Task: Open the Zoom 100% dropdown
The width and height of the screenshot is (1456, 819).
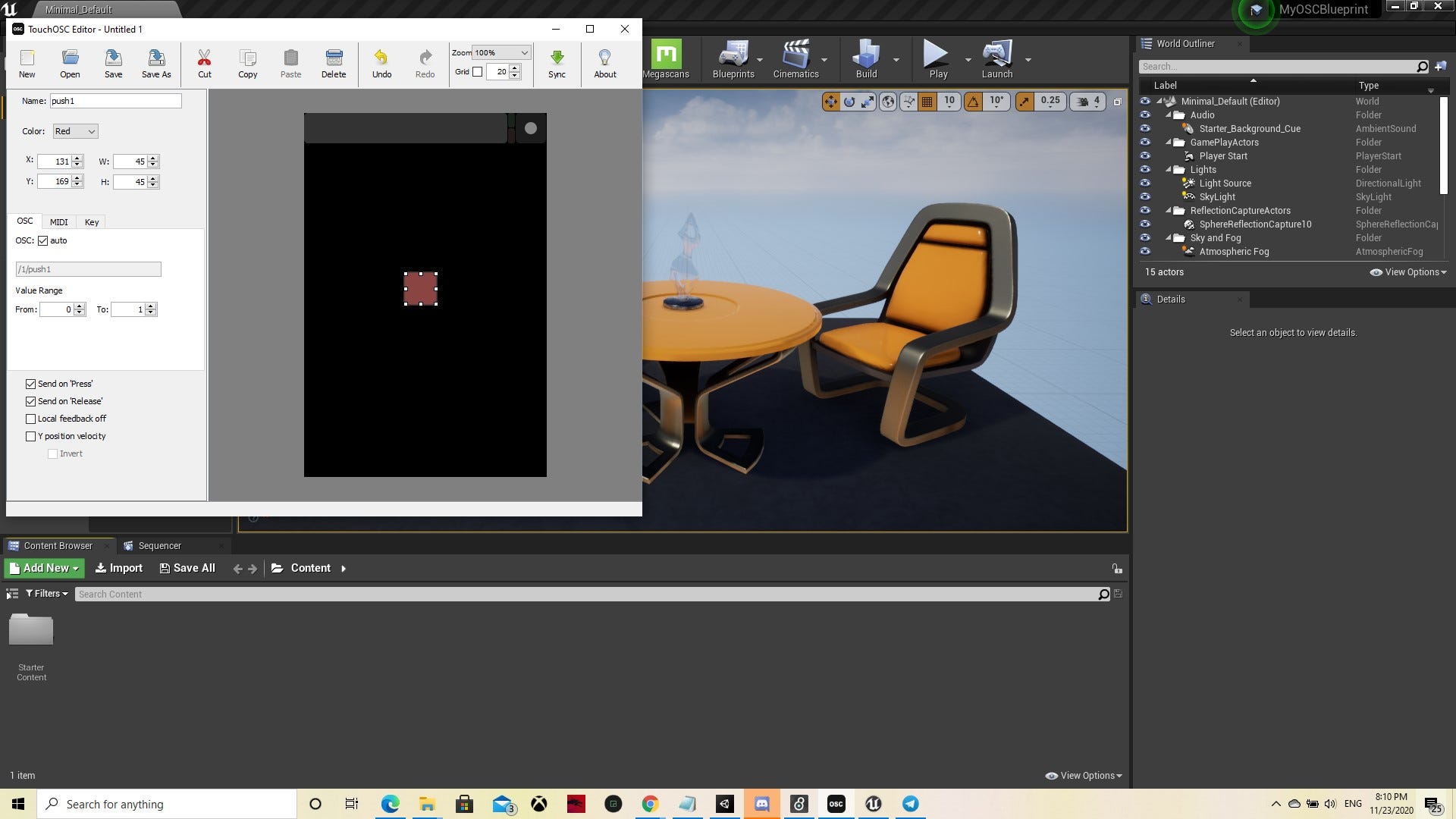Action: 501,52
